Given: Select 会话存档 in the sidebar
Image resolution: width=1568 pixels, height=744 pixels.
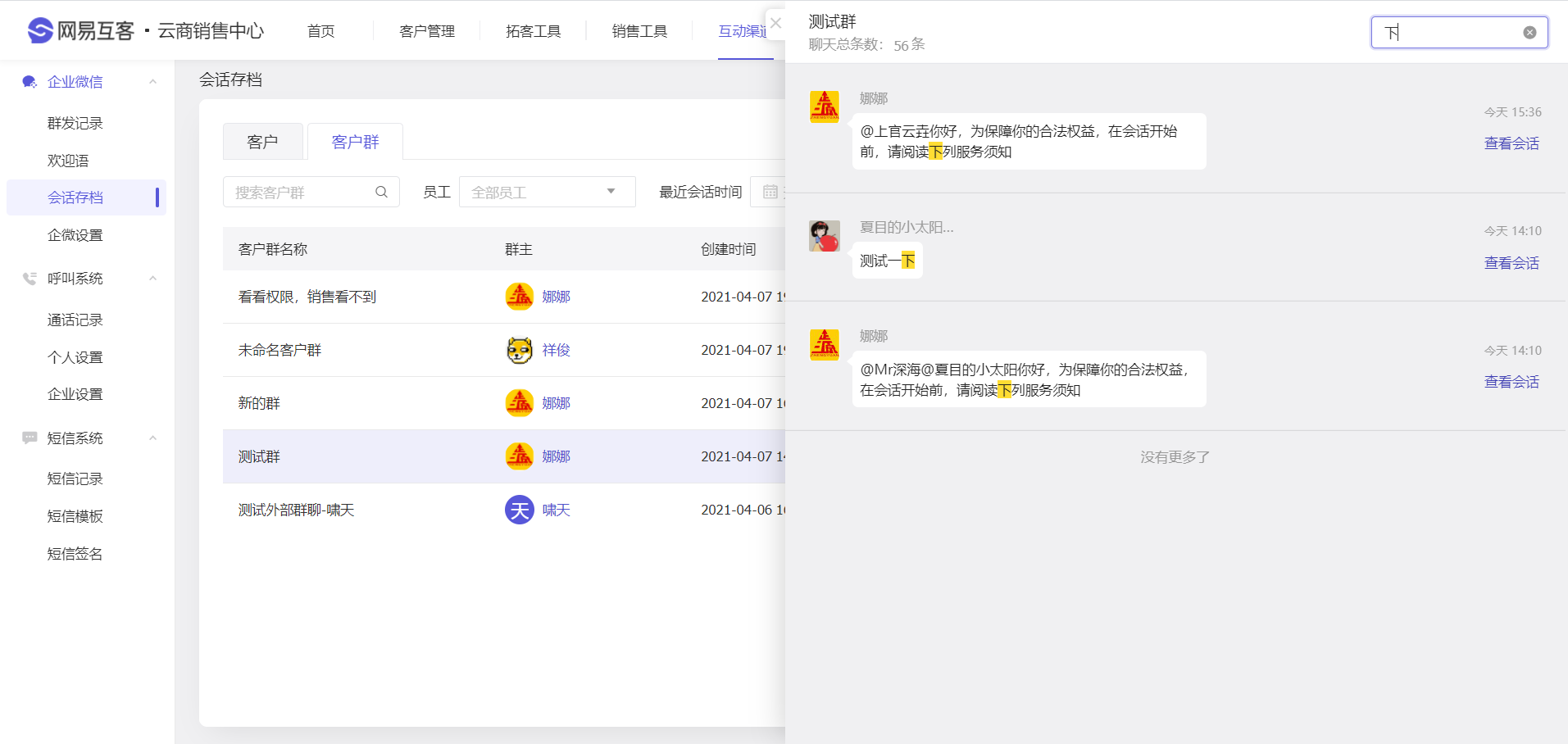Looking at the screenshot, I should click(x=86, y=197).
